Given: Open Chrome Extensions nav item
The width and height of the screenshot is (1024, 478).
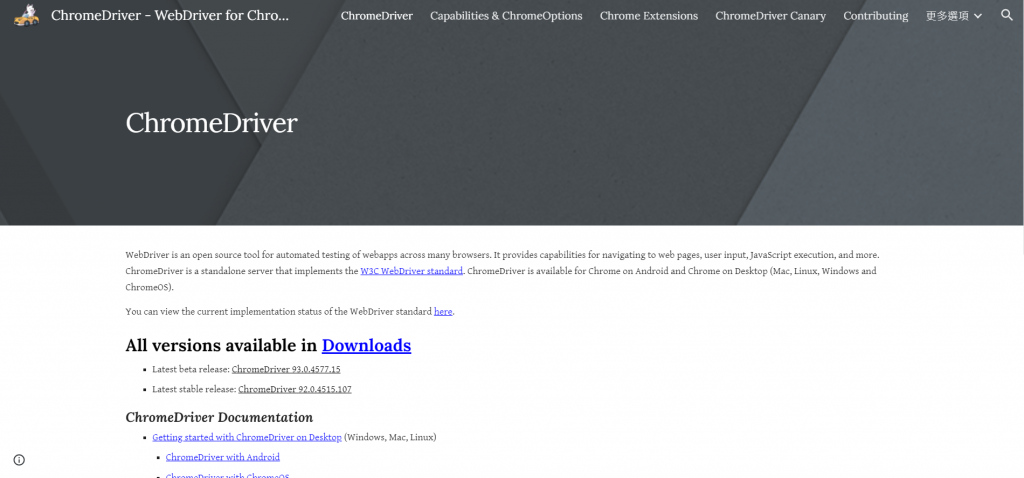Looking at the screenshot, I should point(648,16).
